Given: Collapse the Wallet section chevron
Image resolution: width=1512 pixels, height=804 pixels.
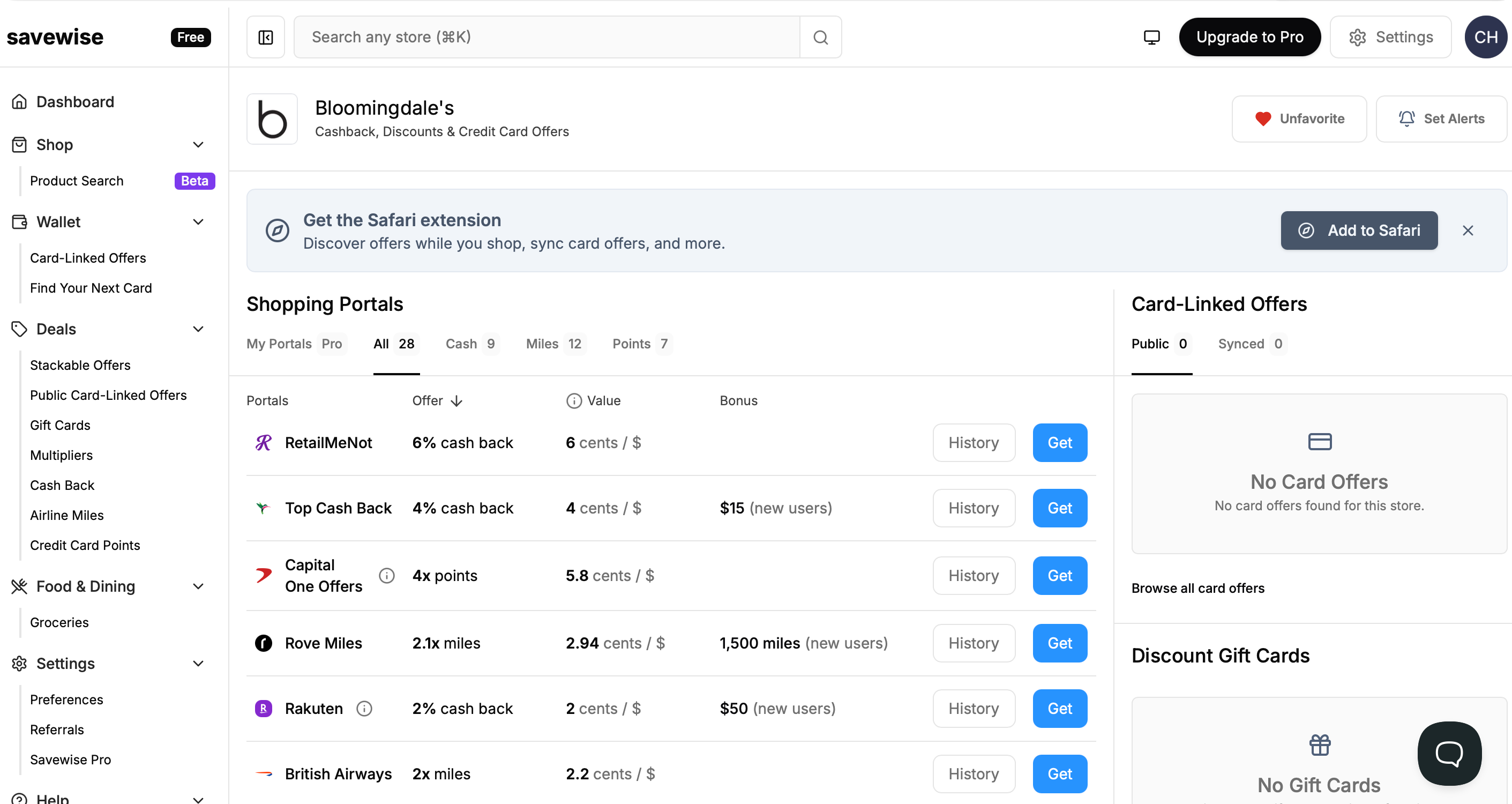Looking at the screenshot, I should [x=198, y=221].
